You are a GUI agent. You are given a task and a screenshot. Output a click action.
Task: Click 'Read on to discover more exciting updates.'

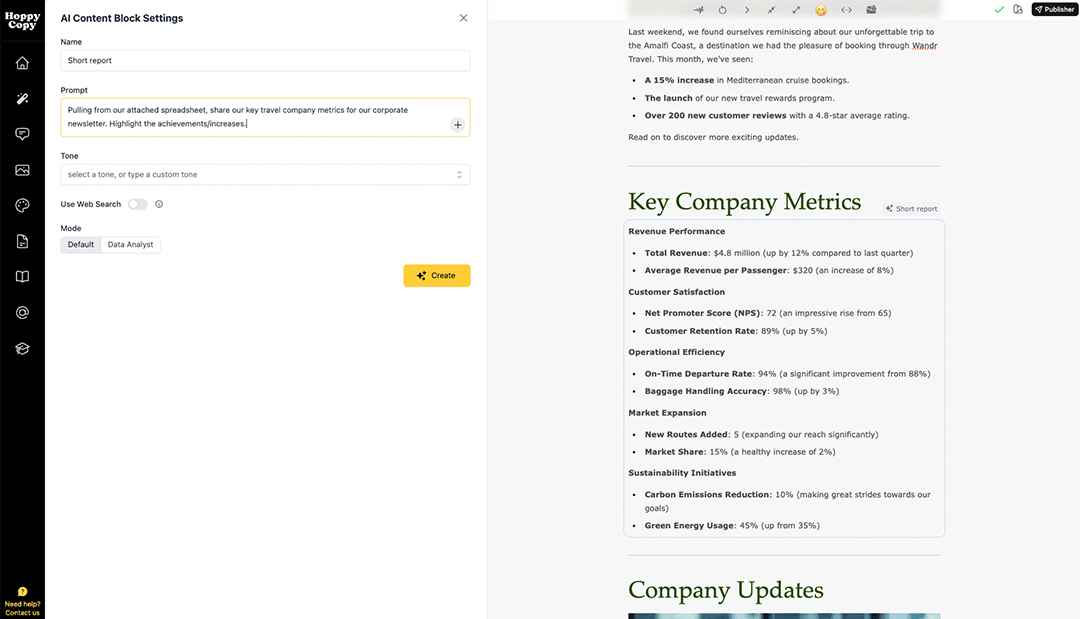(x=714, y=137)
